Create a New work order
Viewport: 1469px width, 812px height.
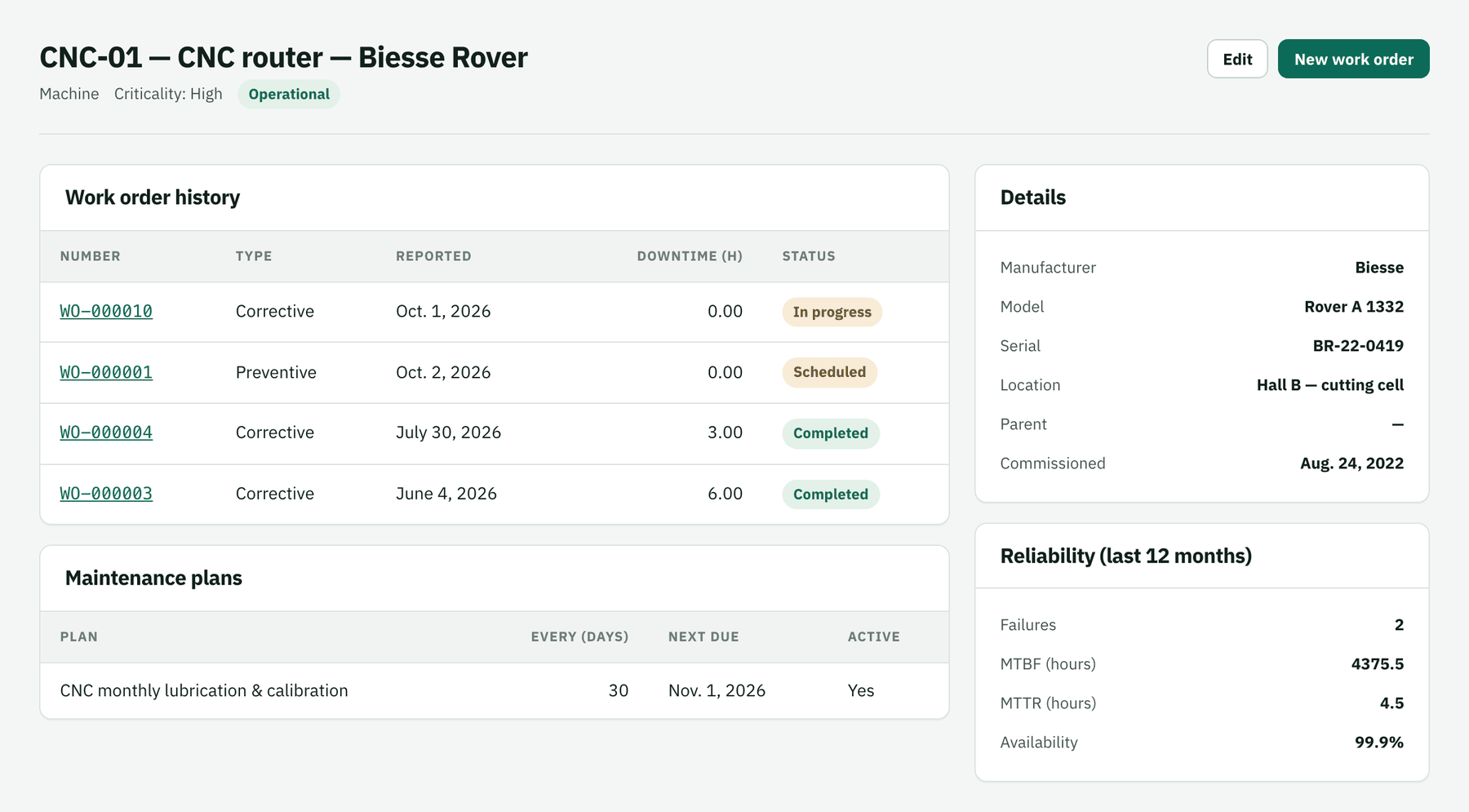click(x=1353, y=59)
